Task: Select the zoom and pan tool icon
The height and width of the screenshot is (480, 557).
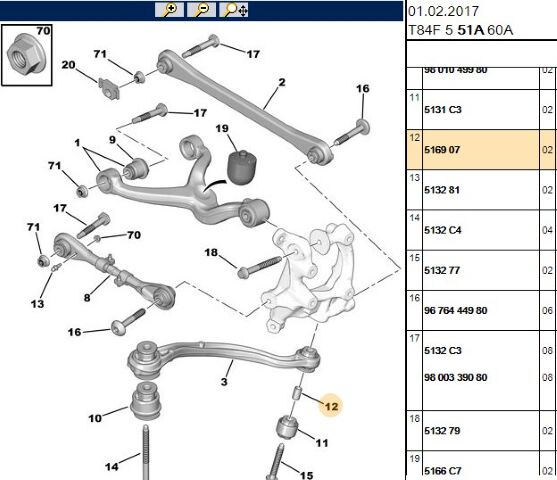Action: (x=234, y=10)
